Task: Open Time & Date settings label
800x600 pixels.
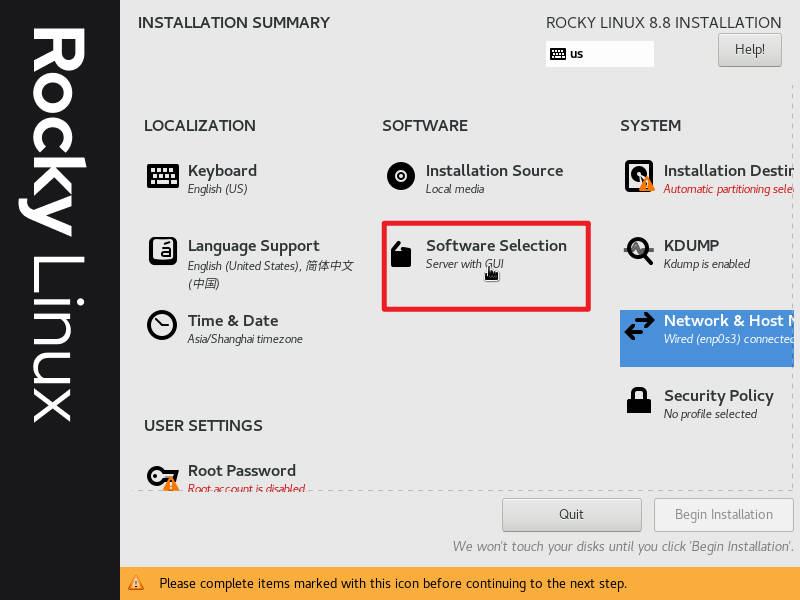Action: [233, 321]
